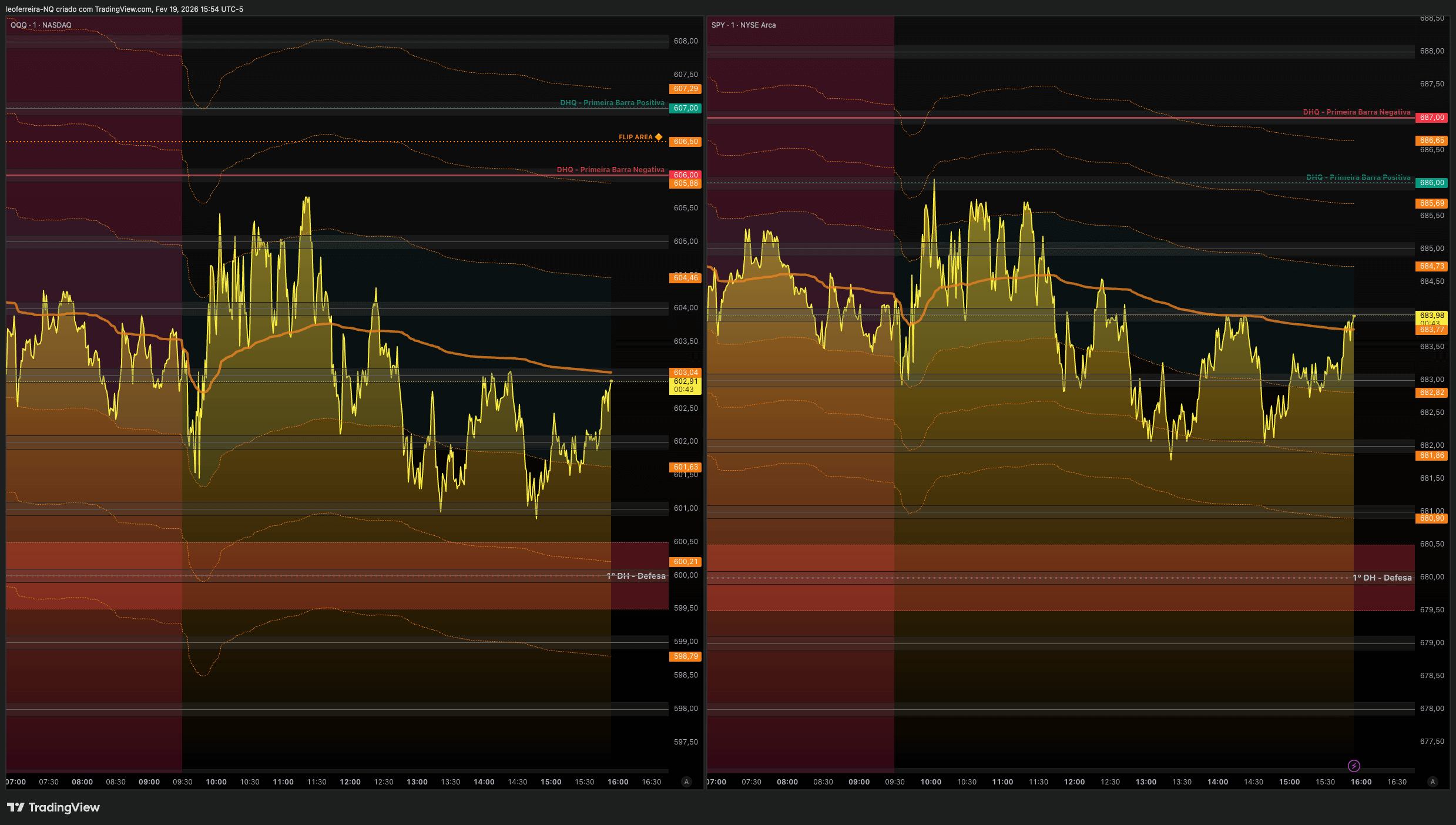The width and height of the screenshot is (1456, 825).
Task: Click the orange 683,77 price tag
Action: pos(1432,330)
